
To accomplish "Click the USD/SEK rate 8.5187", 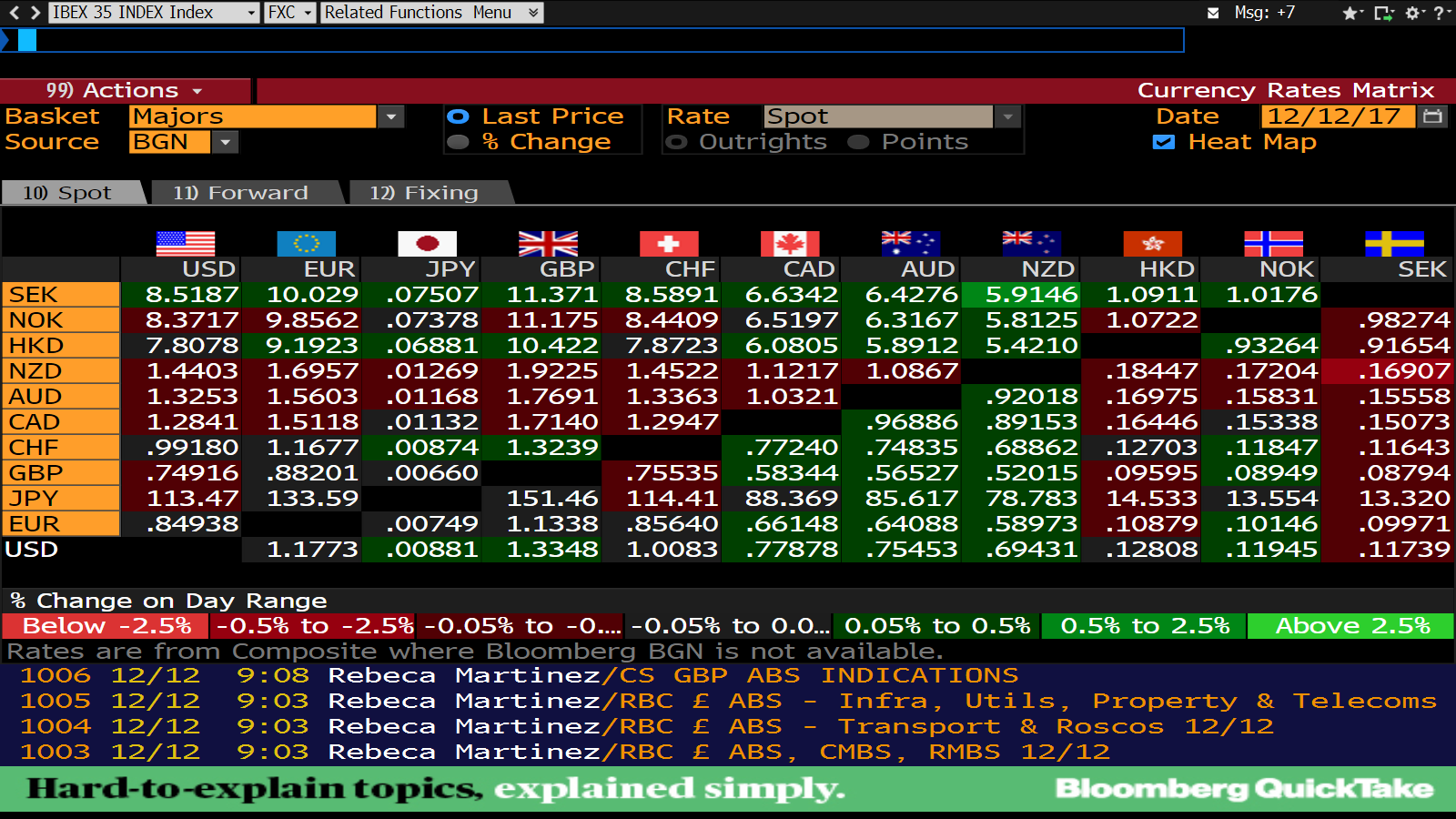I will pyautogui.click(x=180, y=295).
